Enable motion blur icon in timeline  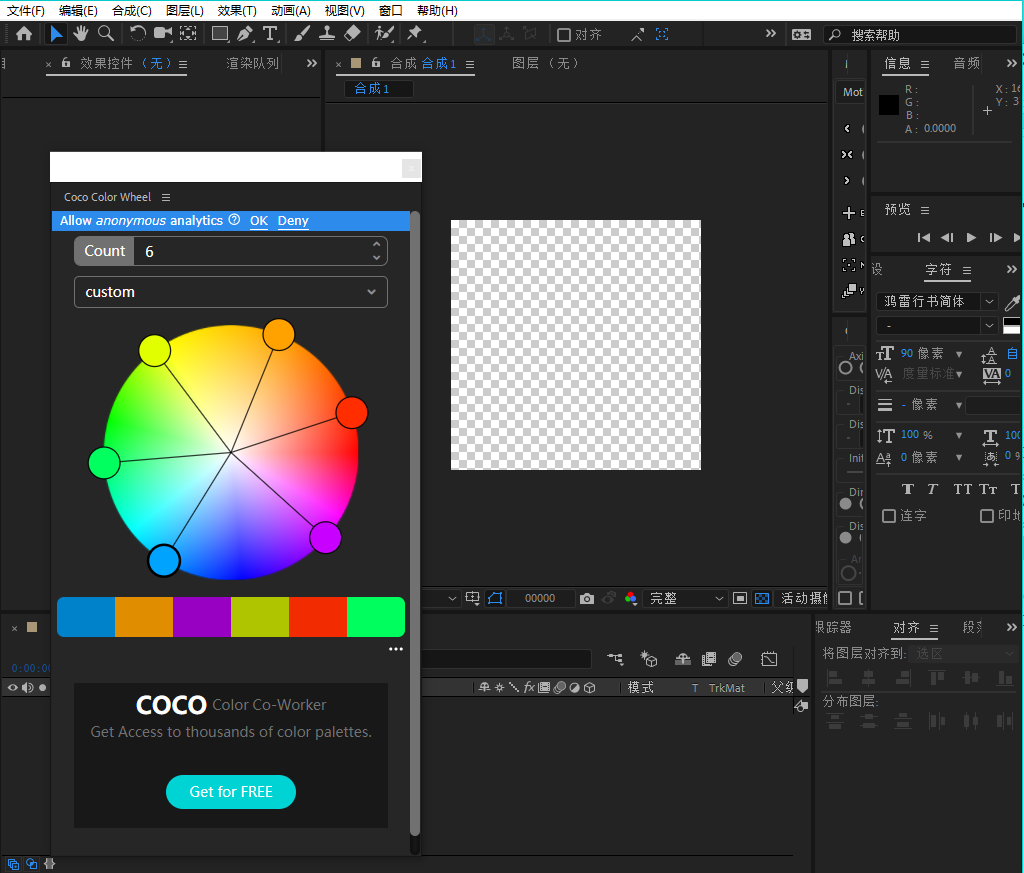pyautogui.click(x=735, y=659)
